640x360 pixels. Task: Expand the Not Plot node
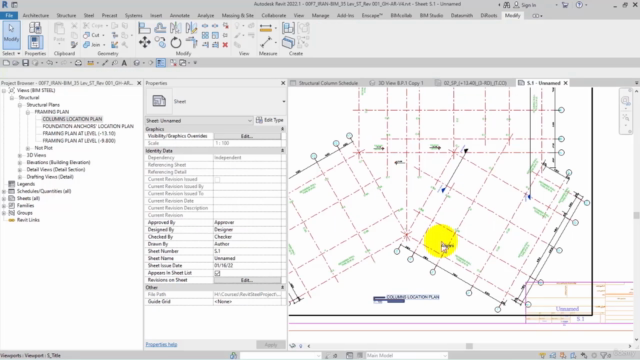click(x=28, y=148)
